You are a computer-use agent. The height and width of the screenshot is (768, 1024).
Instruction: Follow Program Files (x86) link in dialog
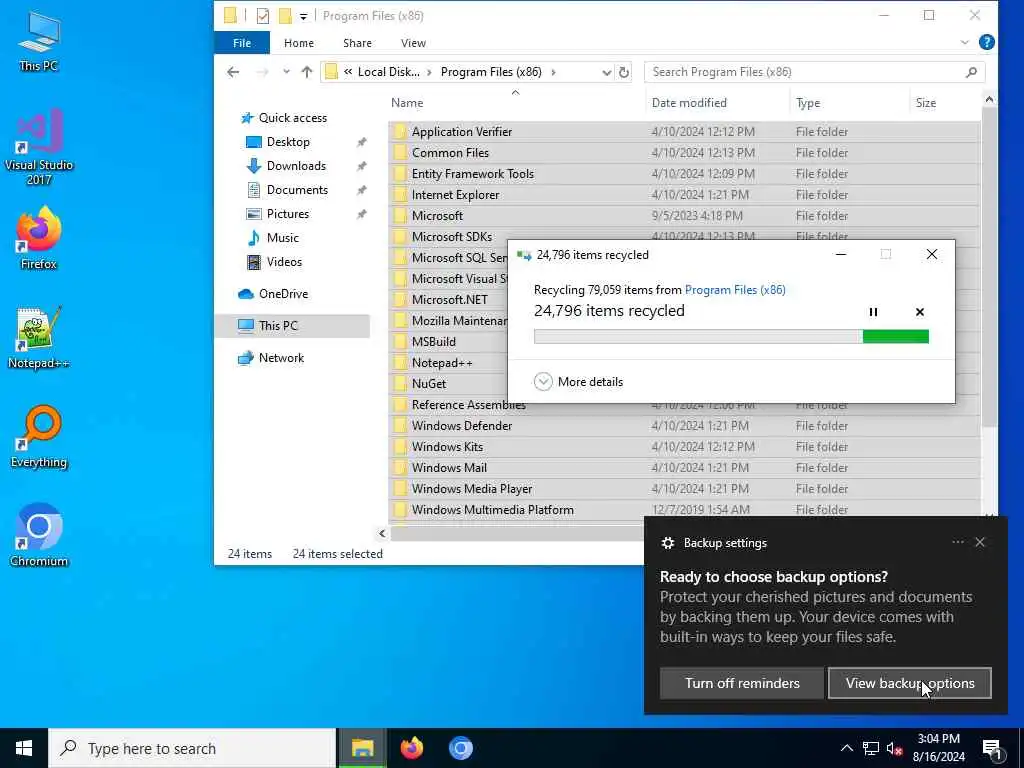point(735,290)
